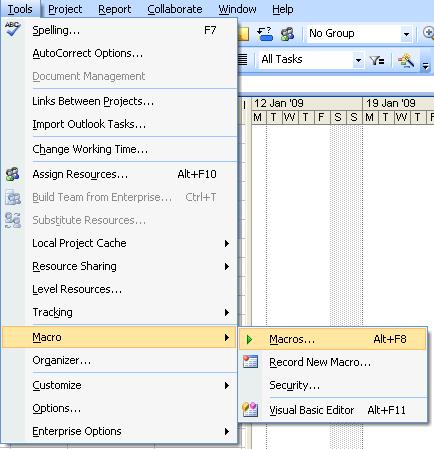434x449 pixels.
Task: Click the All Tasks filter text field
Action: pos(307,60)
